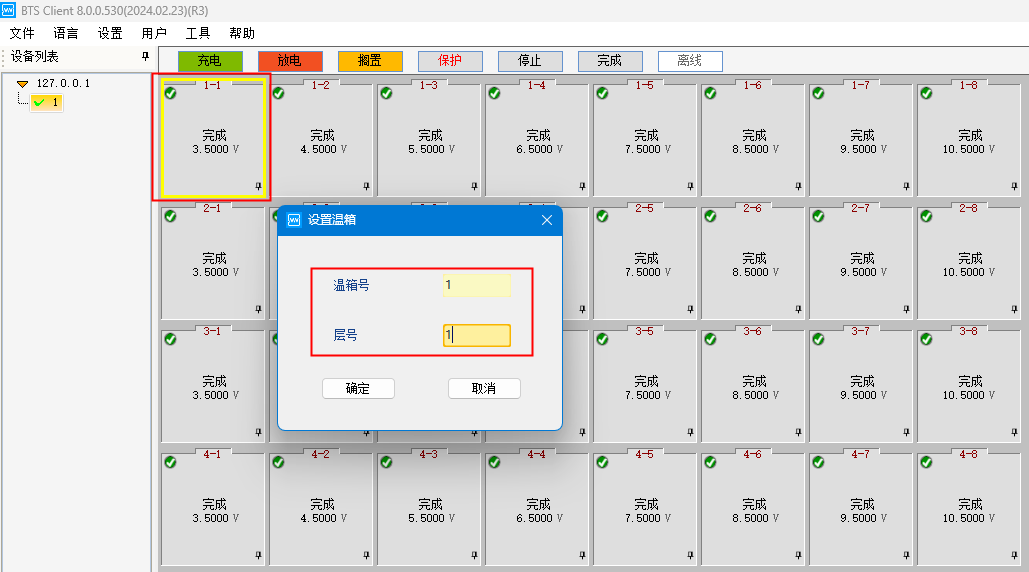Click the BTS Client app icon in title bar

pyautogui.click(x=8, y=10)
